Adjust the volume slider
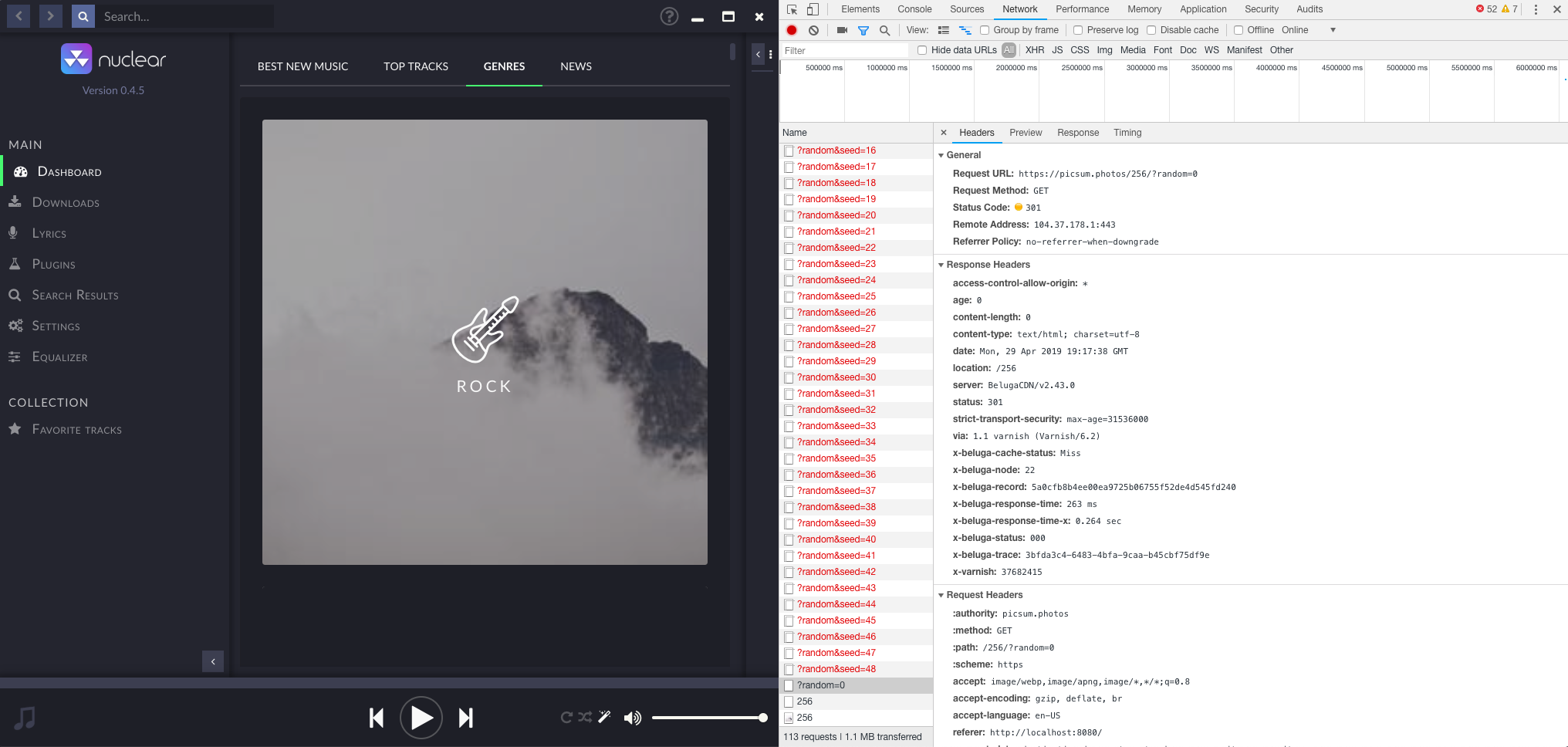Screen dimensions: 1568x747 click(x=710, y=718)
